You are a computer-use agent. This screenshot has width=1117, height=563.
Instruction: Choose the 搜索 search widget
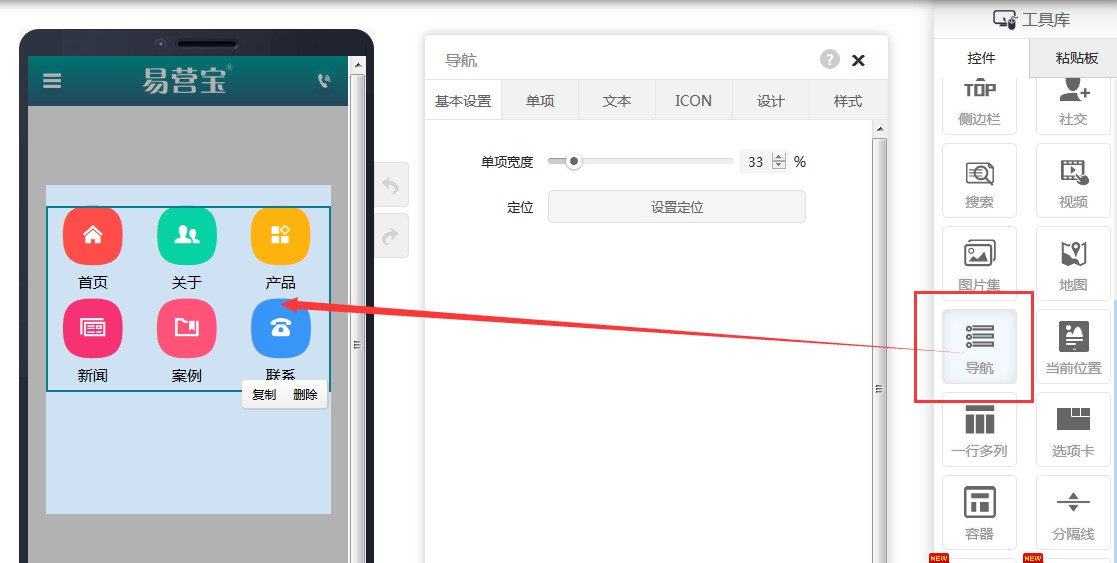[x=980, y=181]
